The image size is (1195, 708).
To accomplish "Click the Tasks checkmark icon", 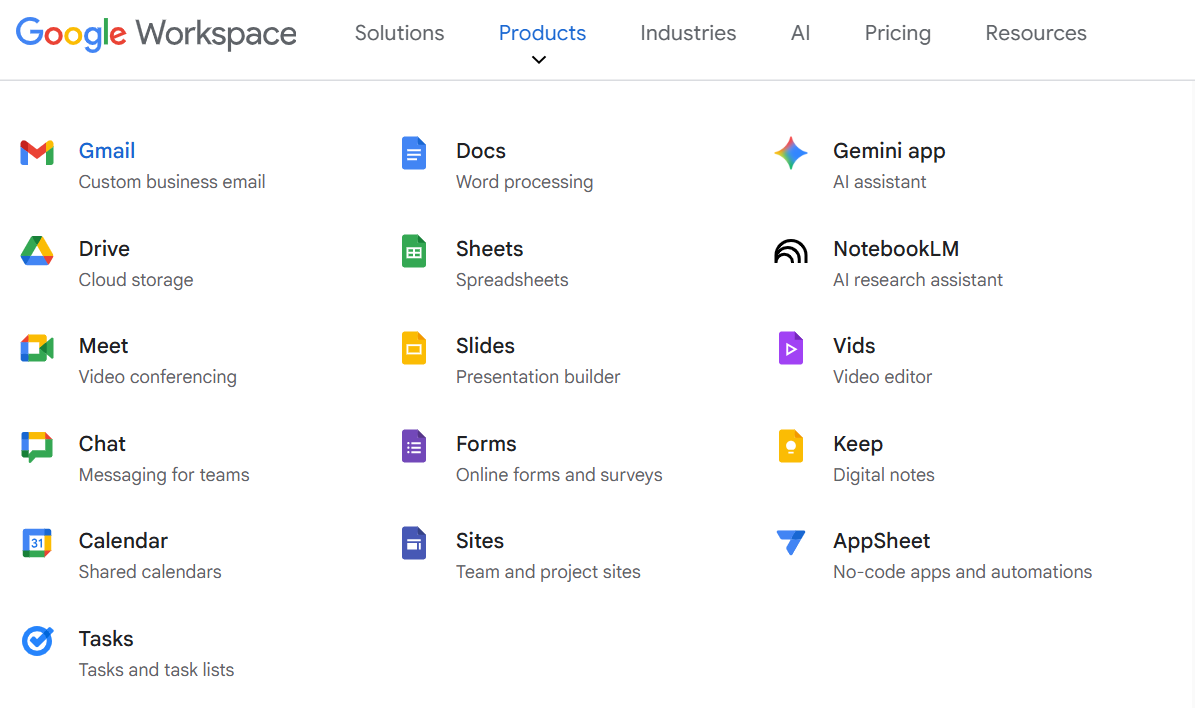I will tap(37, 641).
